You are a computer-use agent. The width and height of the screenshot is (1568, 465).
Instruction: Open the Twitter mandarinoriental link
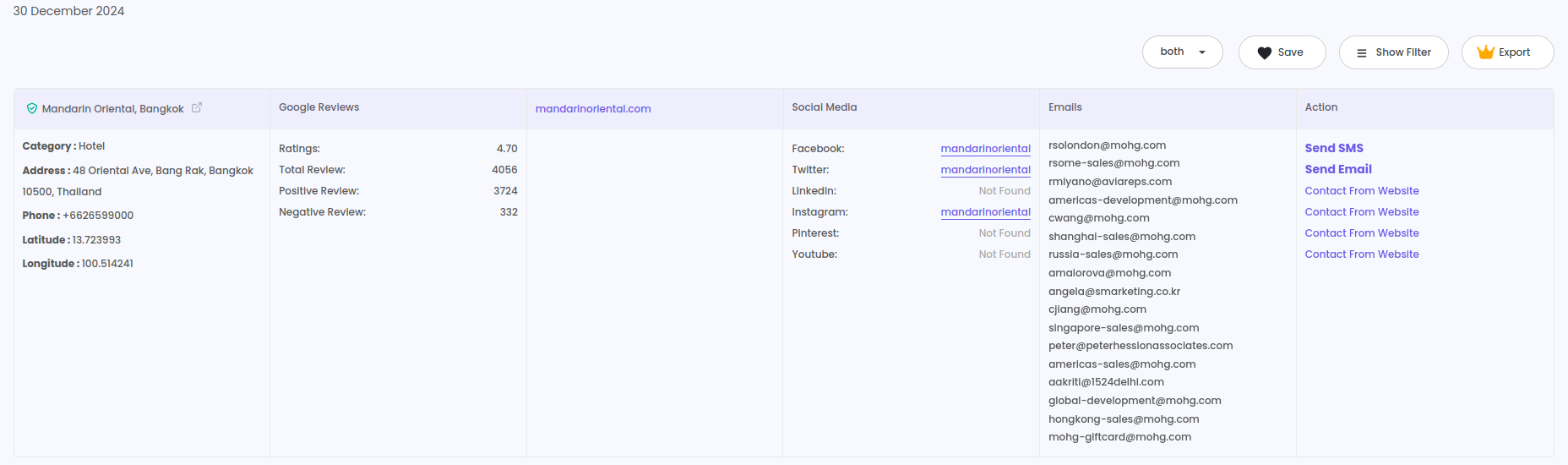pyautogui.click(x=985, y=170)
